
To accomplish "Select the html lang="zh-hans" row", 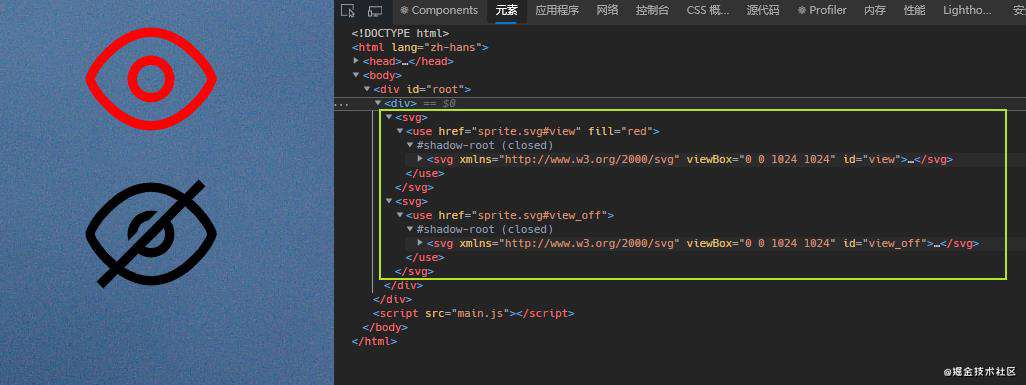I will pyautogui.click(x=420, y=47).
